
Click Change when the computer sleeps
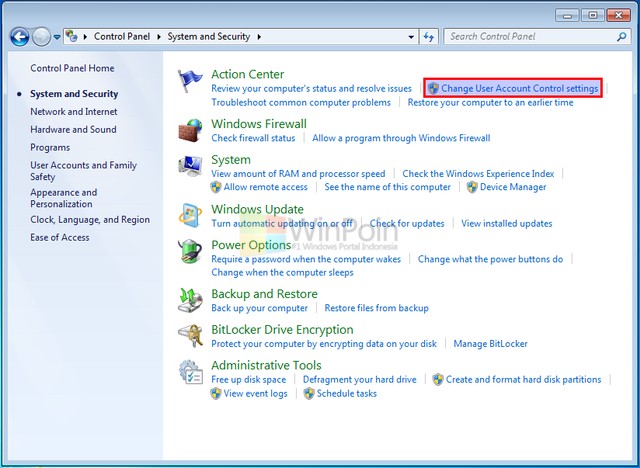[x=282, y=273]
